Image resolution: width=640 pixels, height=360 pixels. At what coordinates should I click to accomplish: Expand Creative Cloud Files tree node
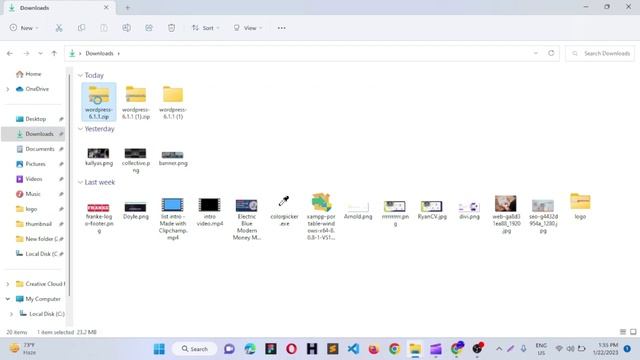pyautogui.click(x=8, y=284)
